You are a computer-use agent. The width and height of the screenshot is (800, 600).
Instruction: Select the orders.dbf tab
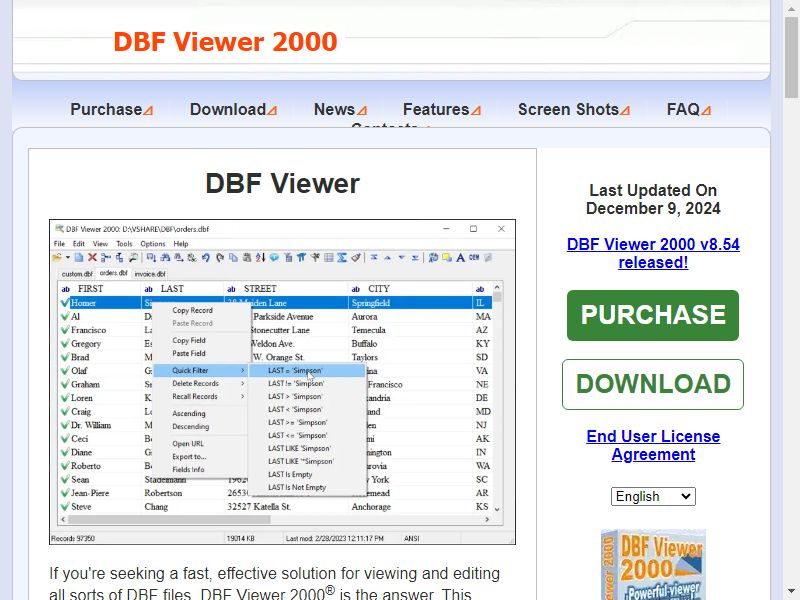point(113,273)
